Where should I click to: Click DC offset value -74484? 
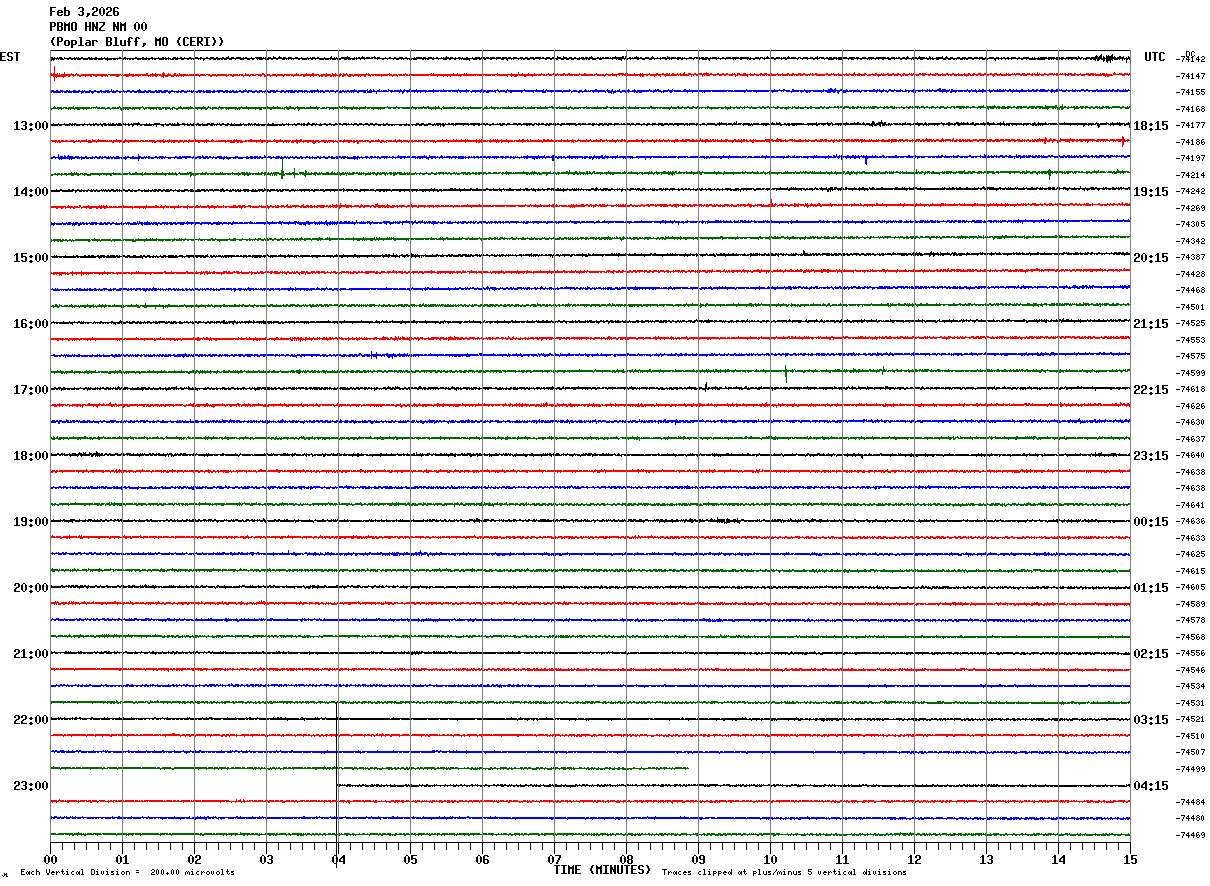pyautogui.click(x=1191, y=802)
